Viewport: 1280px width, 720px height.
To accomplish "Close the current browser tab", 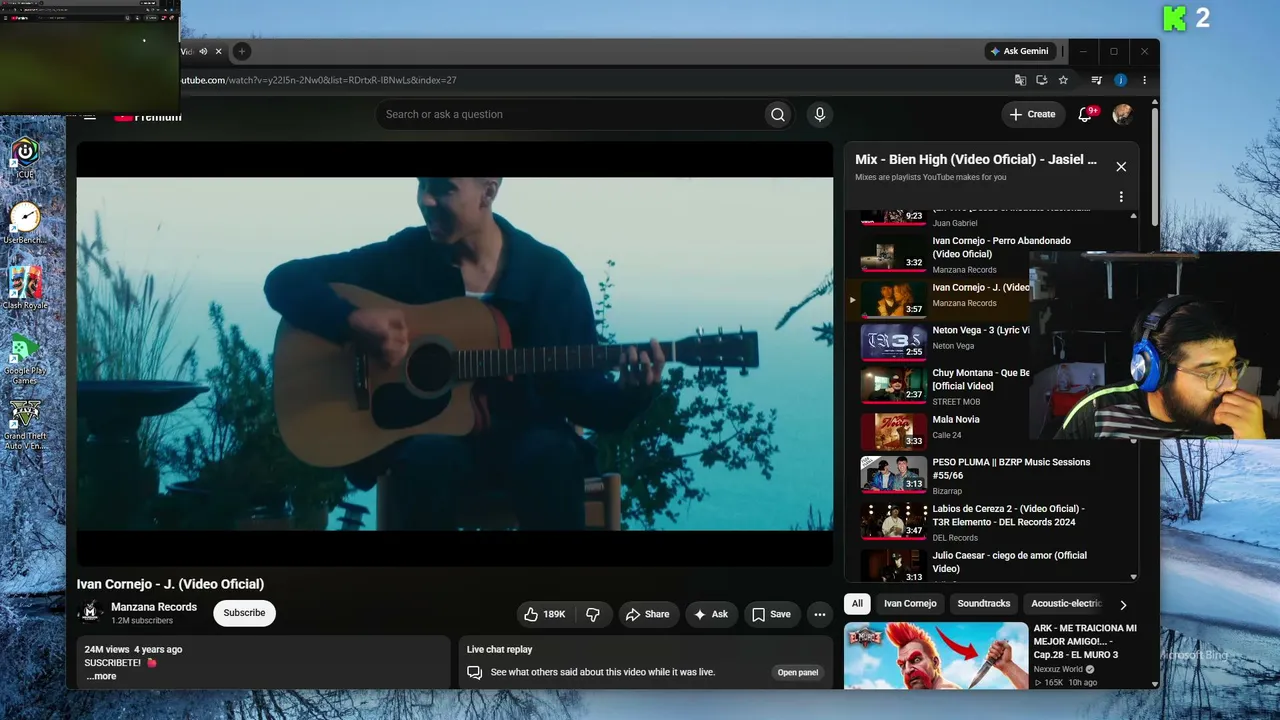I will click(219, 51).
